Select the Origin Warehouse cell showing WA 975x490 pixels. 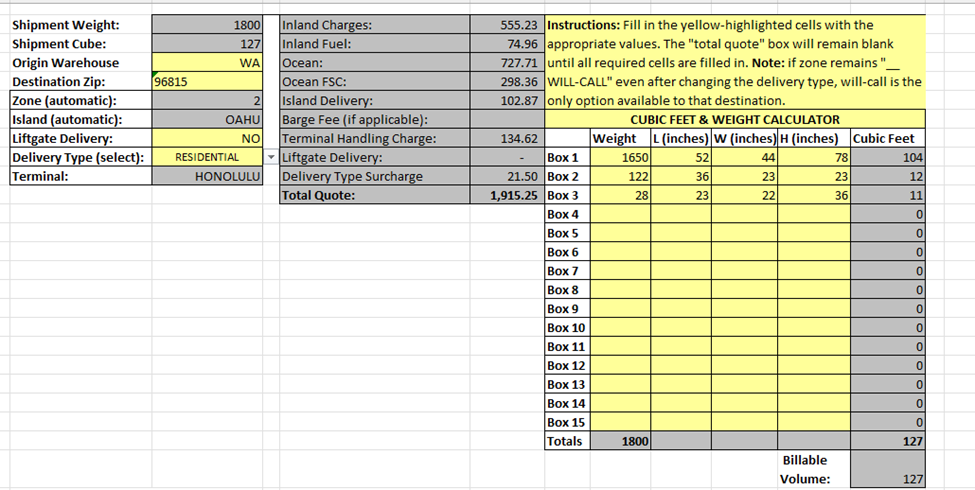click(x=207, y=62)
